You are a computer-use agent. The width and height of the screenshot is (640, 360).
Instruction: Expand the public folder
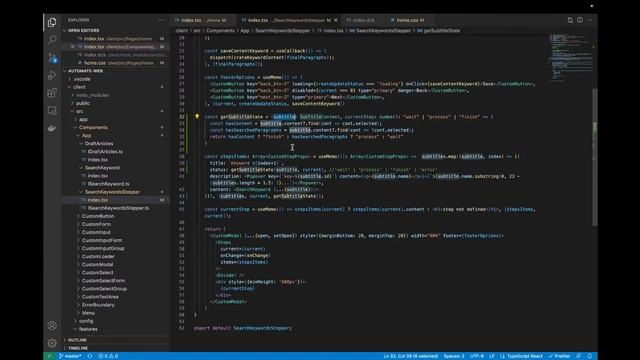82,103
